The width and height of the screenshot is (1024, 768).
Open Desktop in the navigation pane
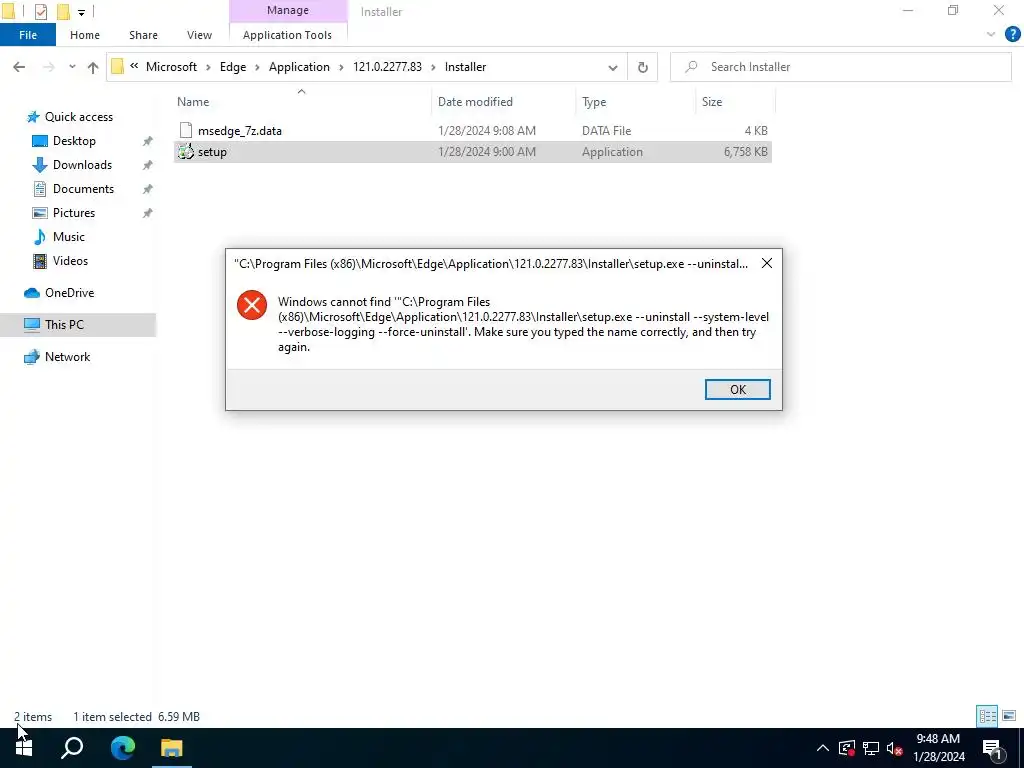(74, 141)
